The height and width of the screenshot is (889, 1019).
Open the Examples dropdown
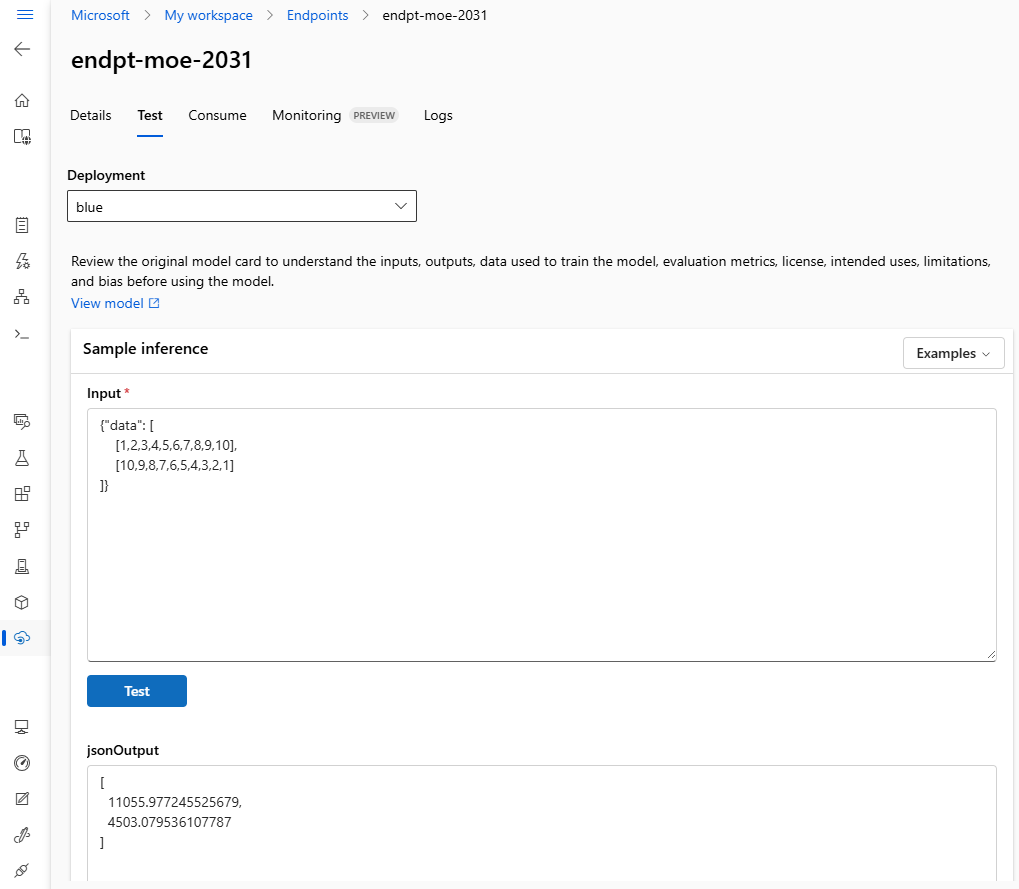pos(953,353)
